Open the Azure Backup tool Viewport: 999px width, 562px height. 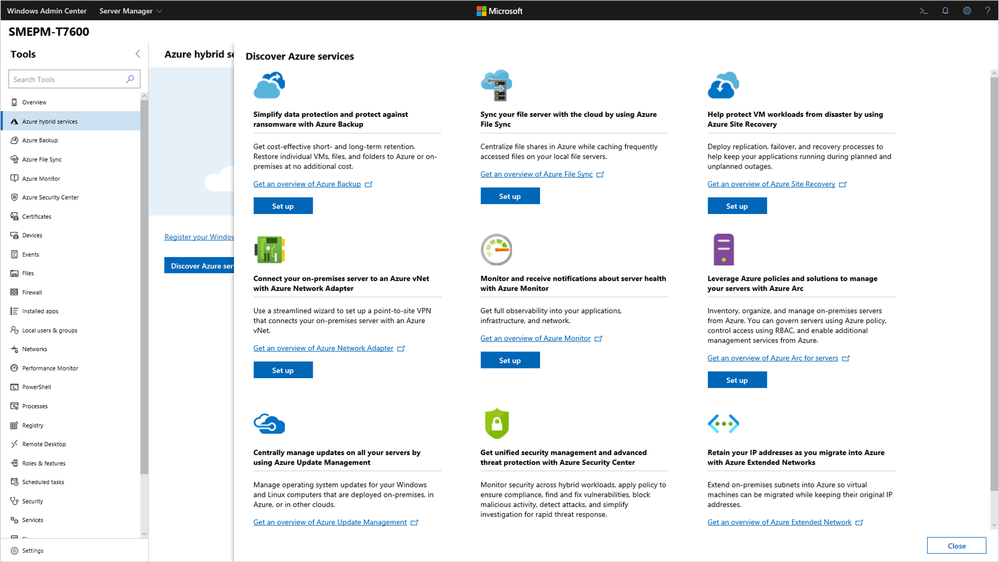[71, 140]
